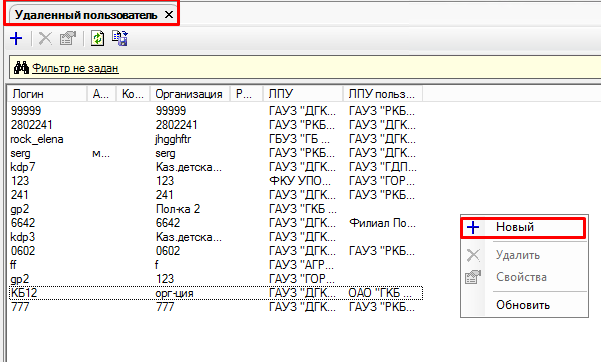
Task: Select the '6642' login row
Action: 215,223
